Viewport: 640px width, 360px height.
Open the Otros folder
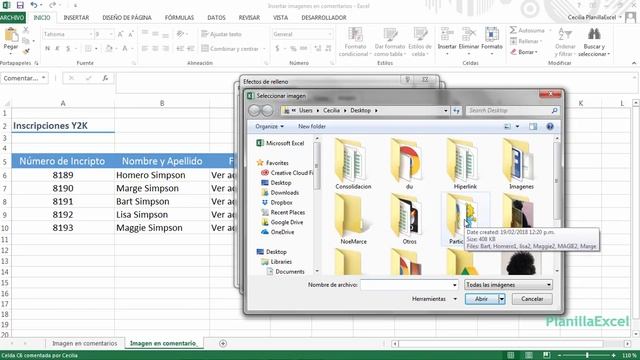pyautogui.click(x=409, y=219)
